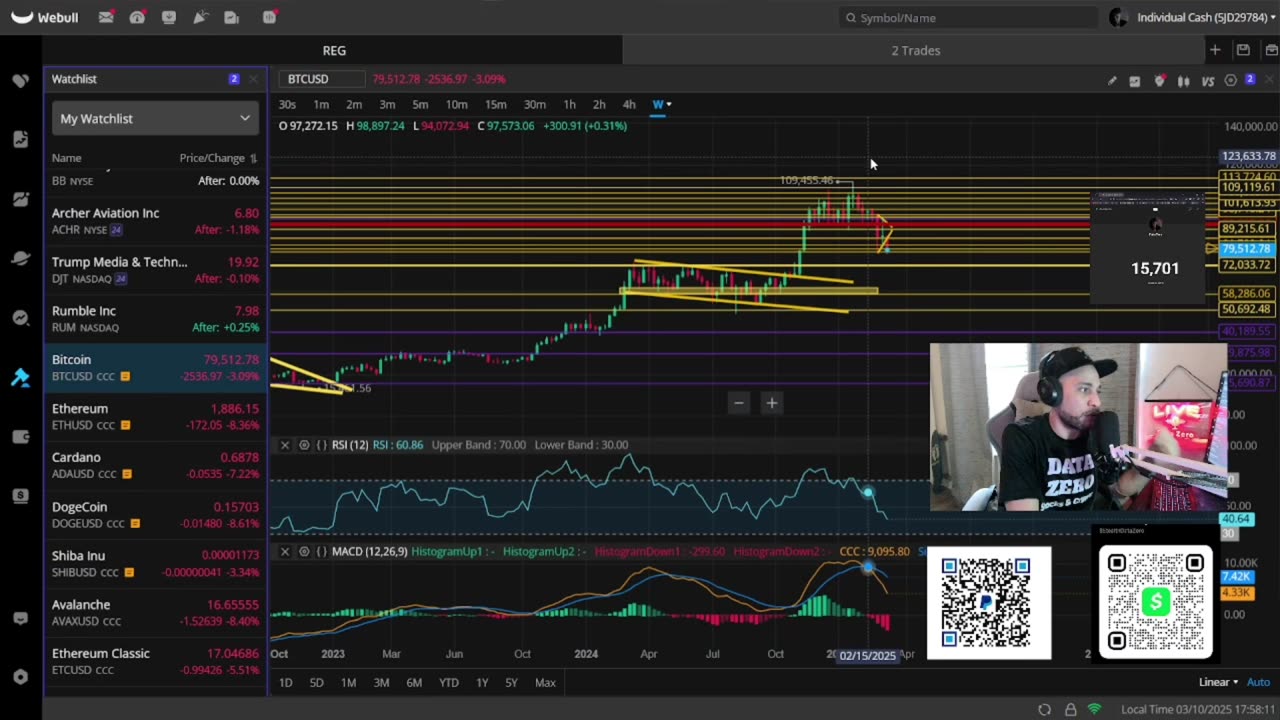Click the BTCUSD symbol box
1280x720 pixels.
pyautogui.click(x=321, y=79)
